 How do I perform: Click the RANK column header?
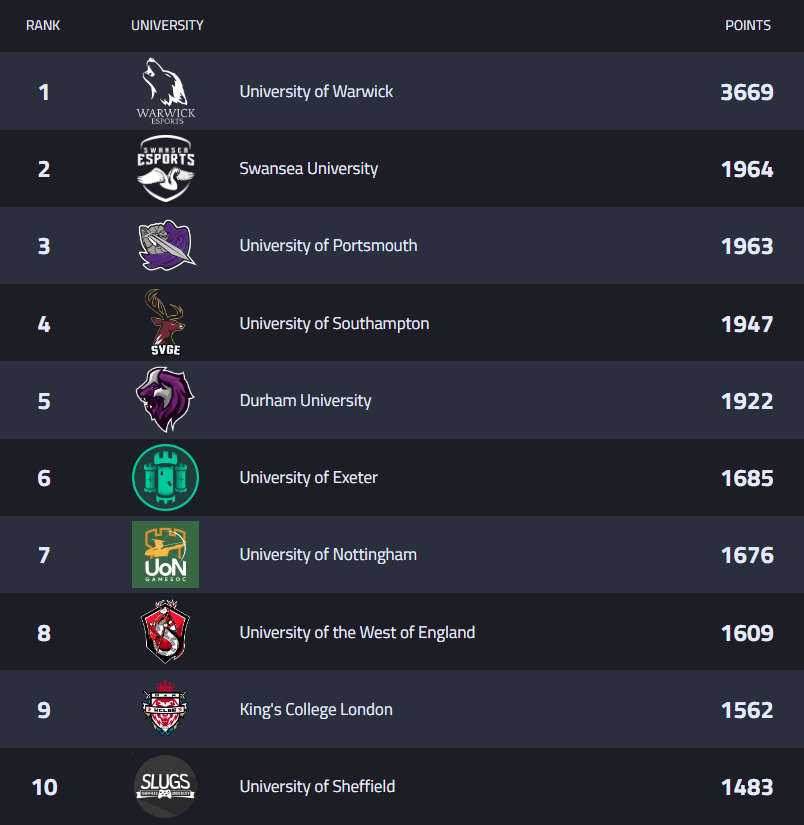tap(43, 25)
